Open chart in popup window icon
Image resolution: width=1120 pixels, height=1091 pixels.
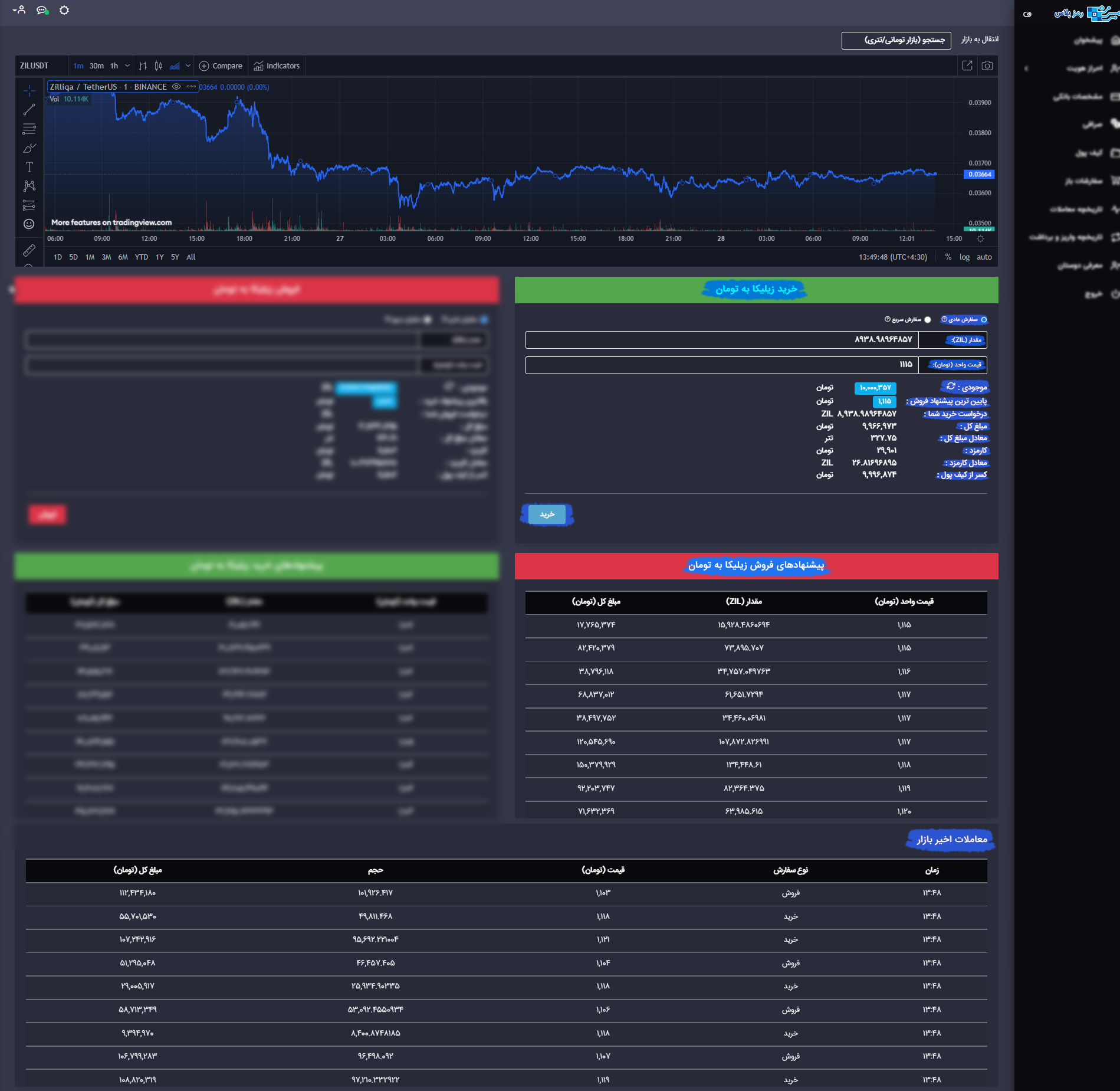(967, 65)
